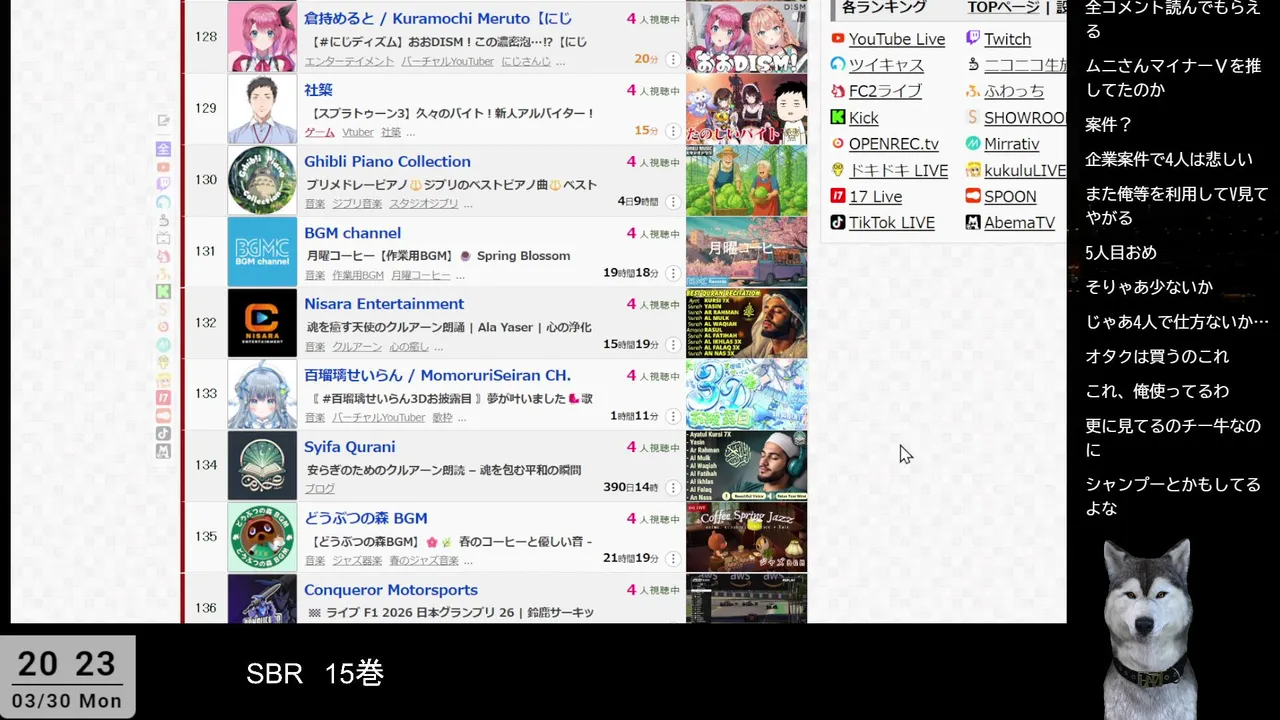1280x720 pixels.
Task: Click the YouTube logo beside YouTube Live link
Action: (x=838, y=39)
